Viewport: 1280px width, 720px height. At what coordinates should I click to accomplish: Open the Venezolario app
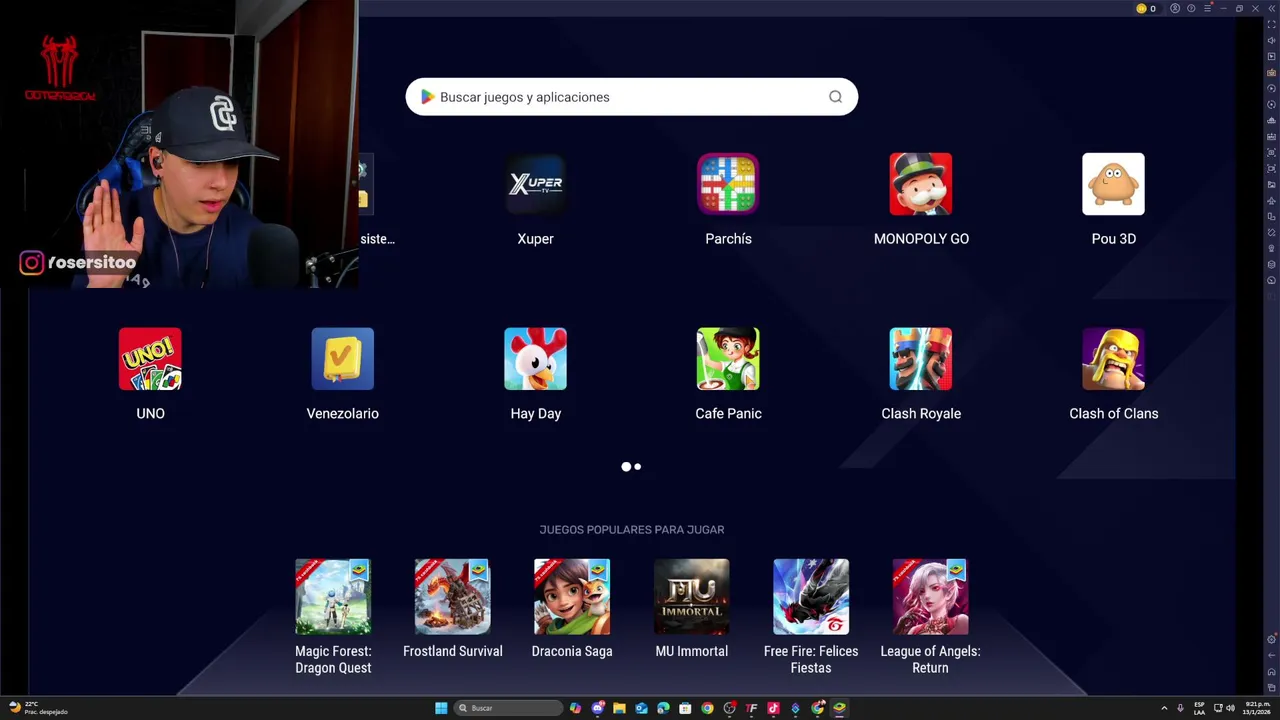point(342,359)
